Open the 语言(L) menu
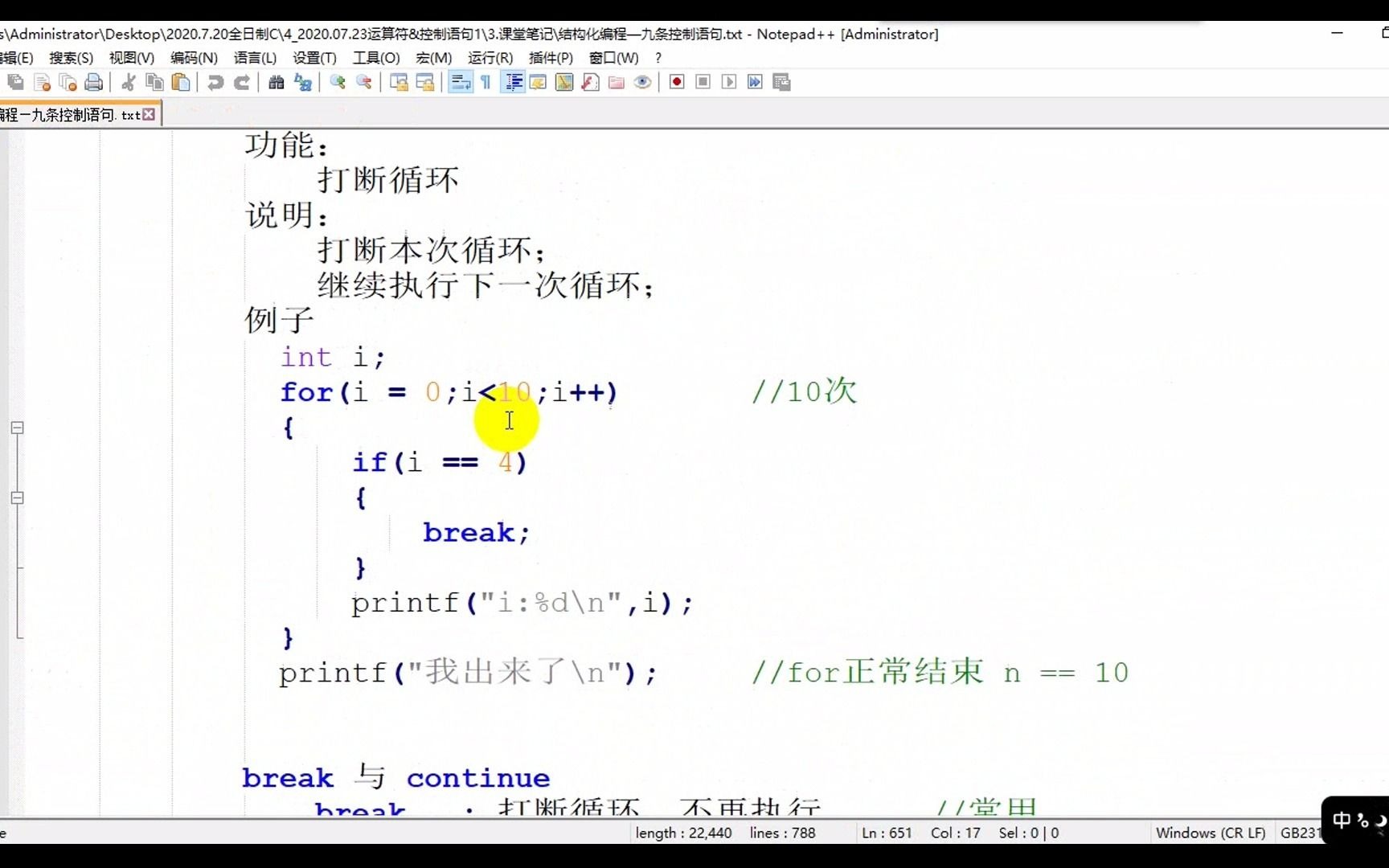 255,58
